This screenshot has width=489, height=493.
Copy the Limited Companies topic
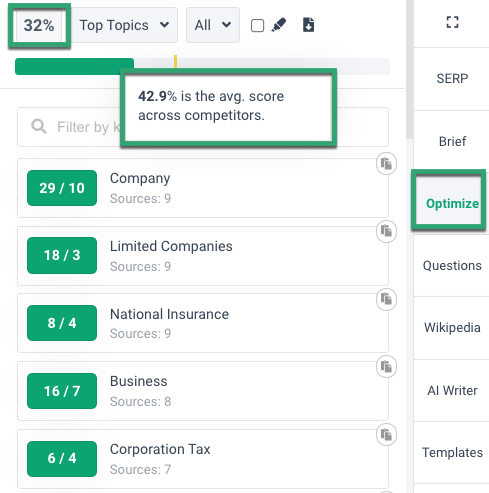click(x=386, y=231)
